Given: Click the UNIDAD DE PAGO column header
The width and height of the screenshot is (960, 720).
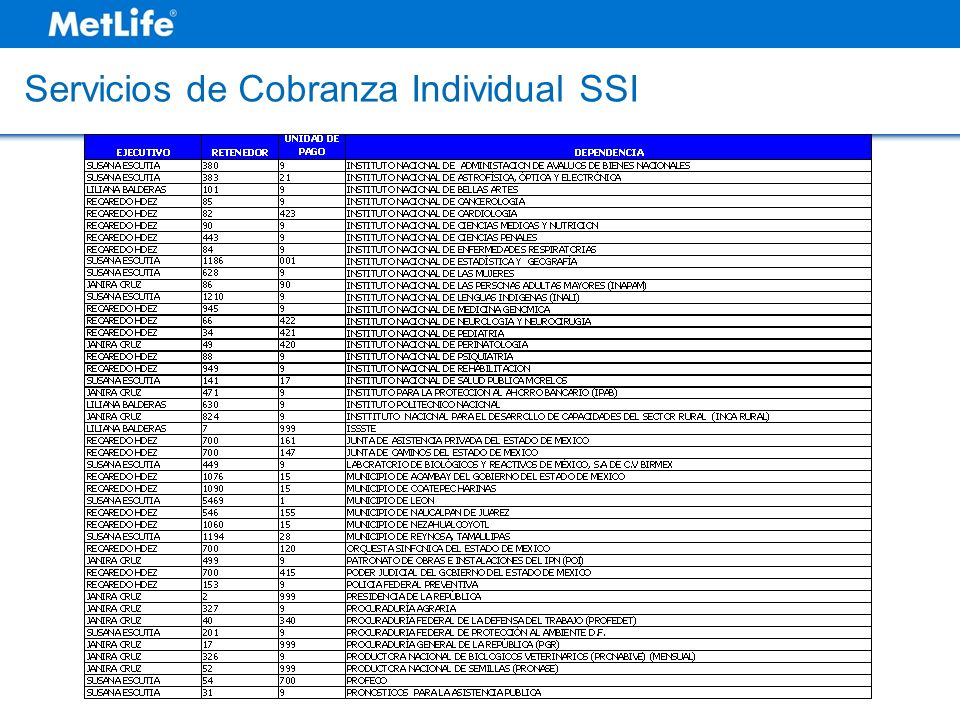Looking at the screenshot, I should pos(312,146).
